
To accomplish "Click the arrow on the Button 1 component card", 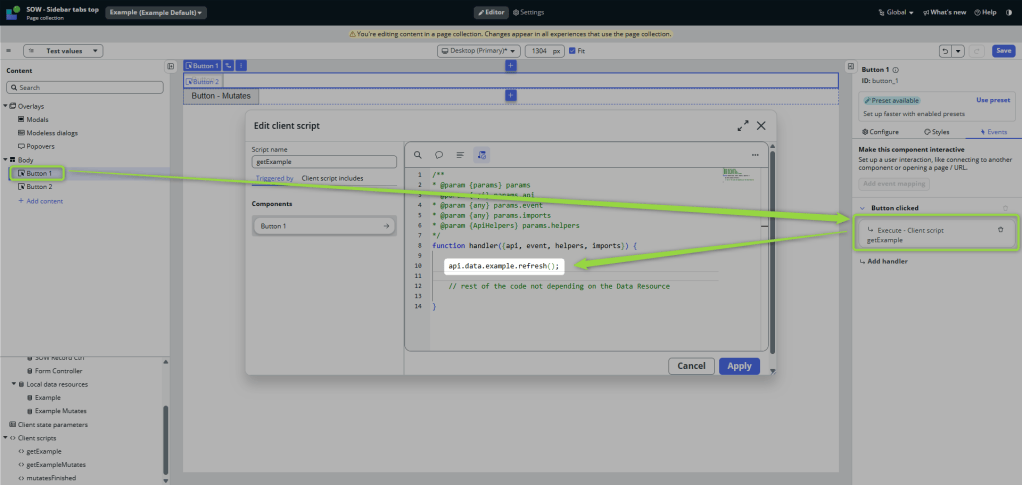I will point(387,226).
